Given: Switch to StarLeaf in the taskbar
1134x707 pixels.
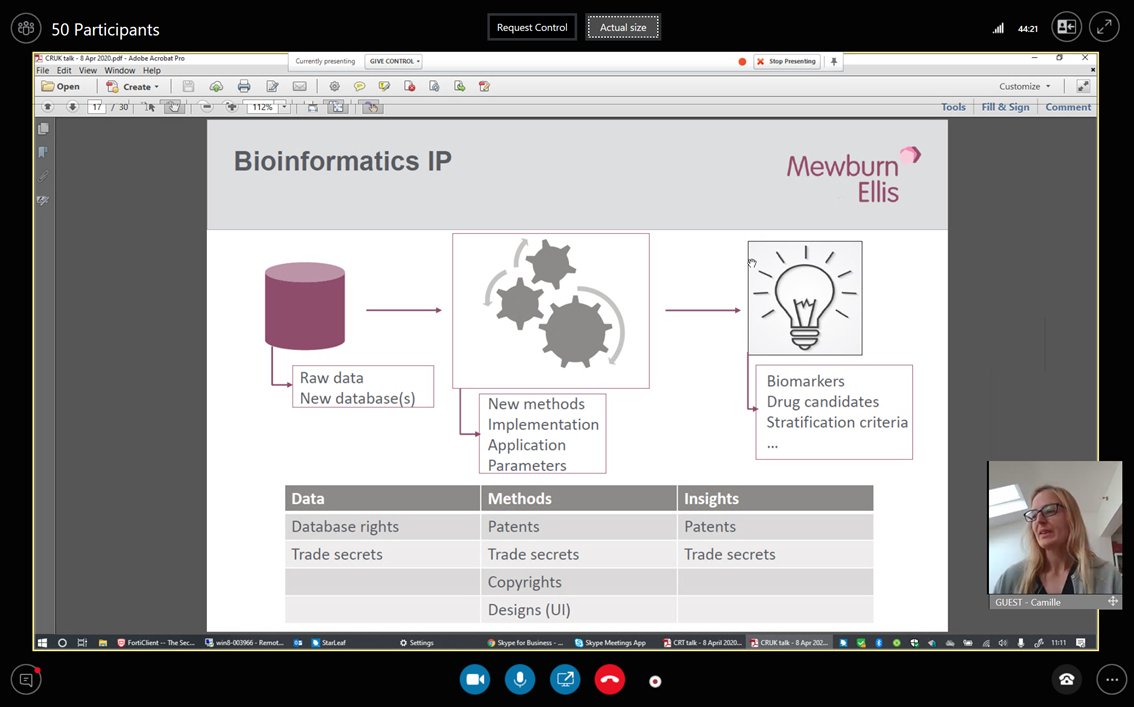Looking at the screenshot, I should (328, 642).
